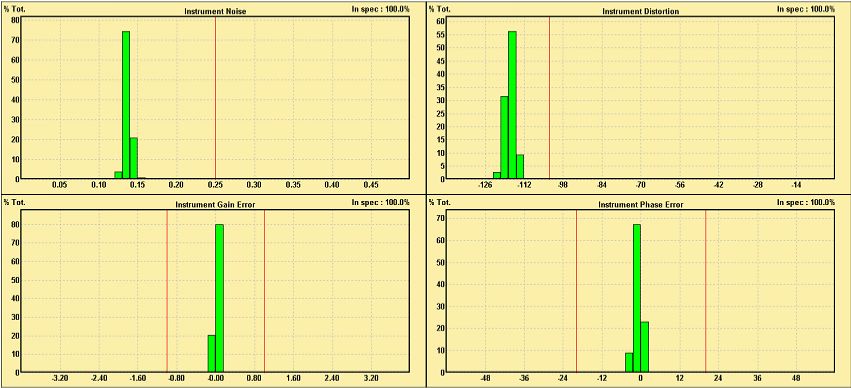Viewport: 851px width, 388px height.
Task: Click right red limit line in Phase Error chart
Action: (x=706, y=291)
